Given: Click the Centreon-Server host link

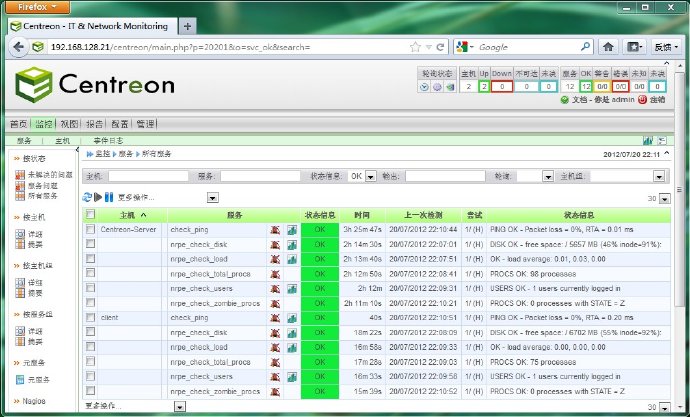Looking at the screenshot, I should coord(128,229).
